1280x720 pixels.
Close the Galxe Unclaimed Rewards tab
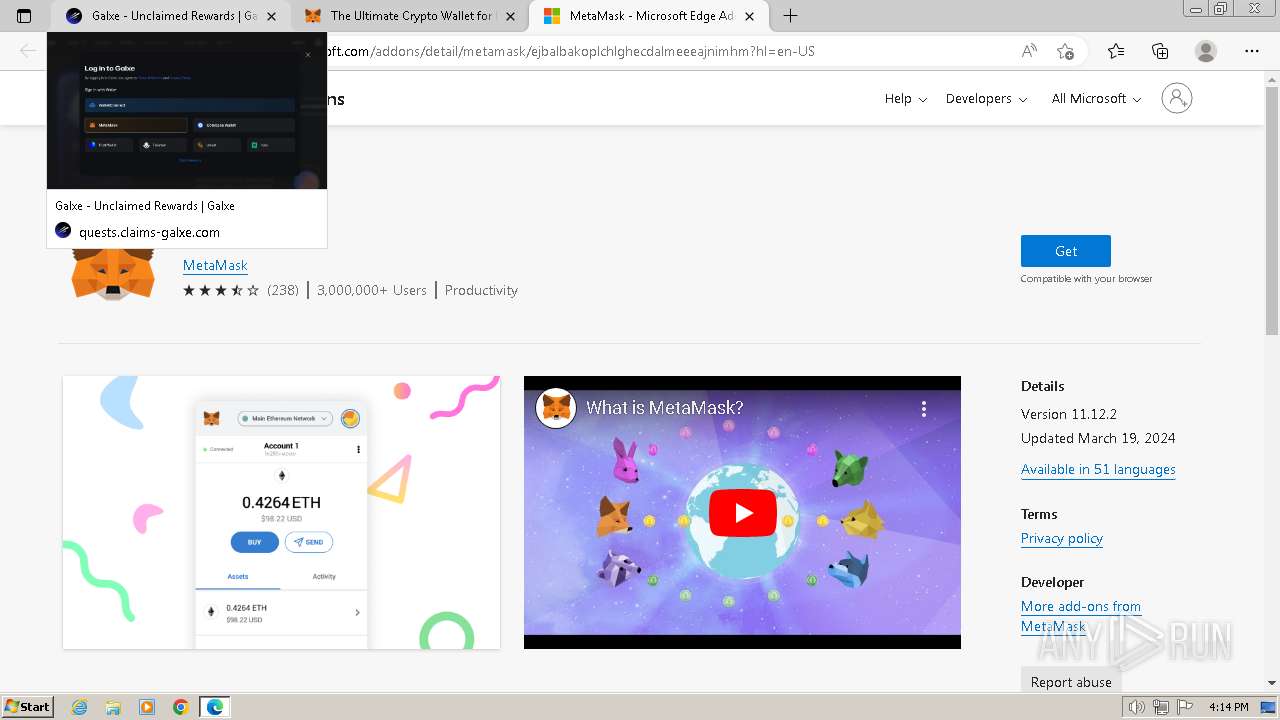click(x=271, y=16)
